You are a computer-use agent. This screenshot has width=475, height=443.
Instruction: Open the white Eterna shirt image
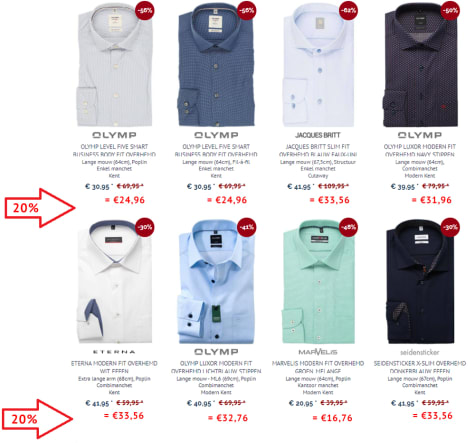[x=114, y=282]
